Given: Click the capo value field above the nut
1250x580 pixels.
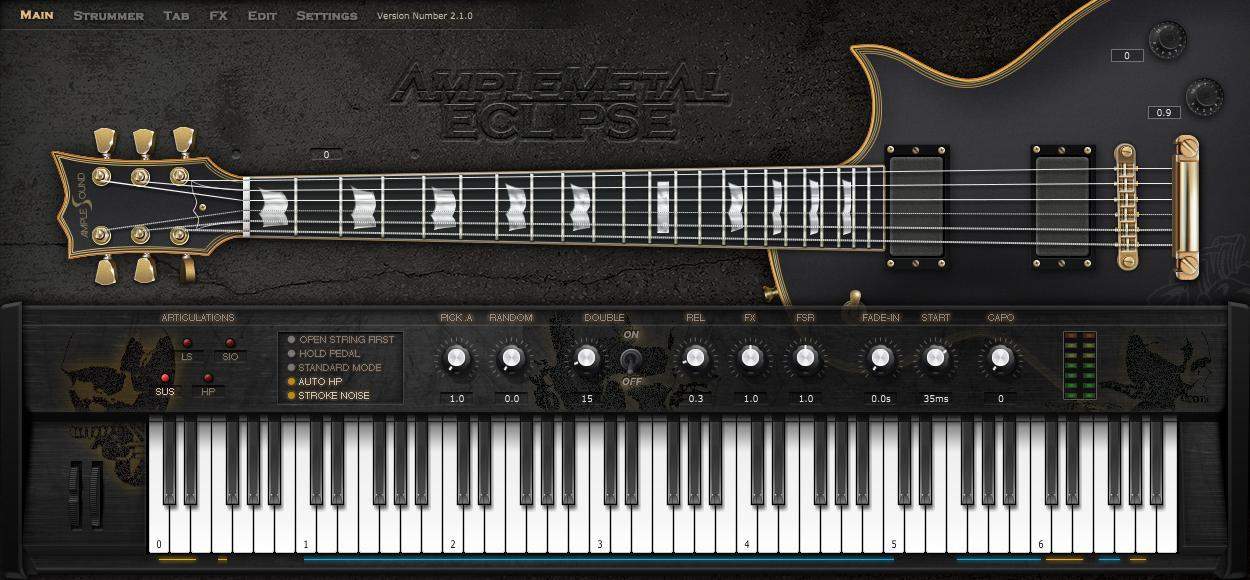Looking at the screenshot, I should pyautogui.click(x=326, y=155).
